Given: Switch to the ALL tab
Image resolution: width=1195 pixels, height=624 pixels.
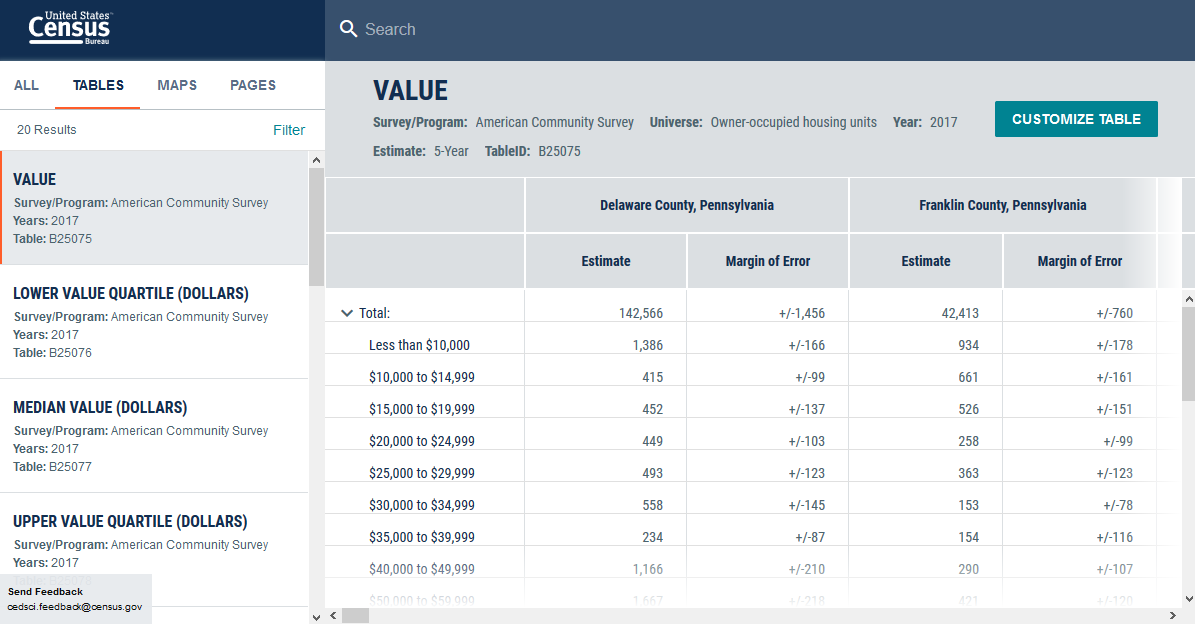Looking at the screenshot, I should pos(27,85).
